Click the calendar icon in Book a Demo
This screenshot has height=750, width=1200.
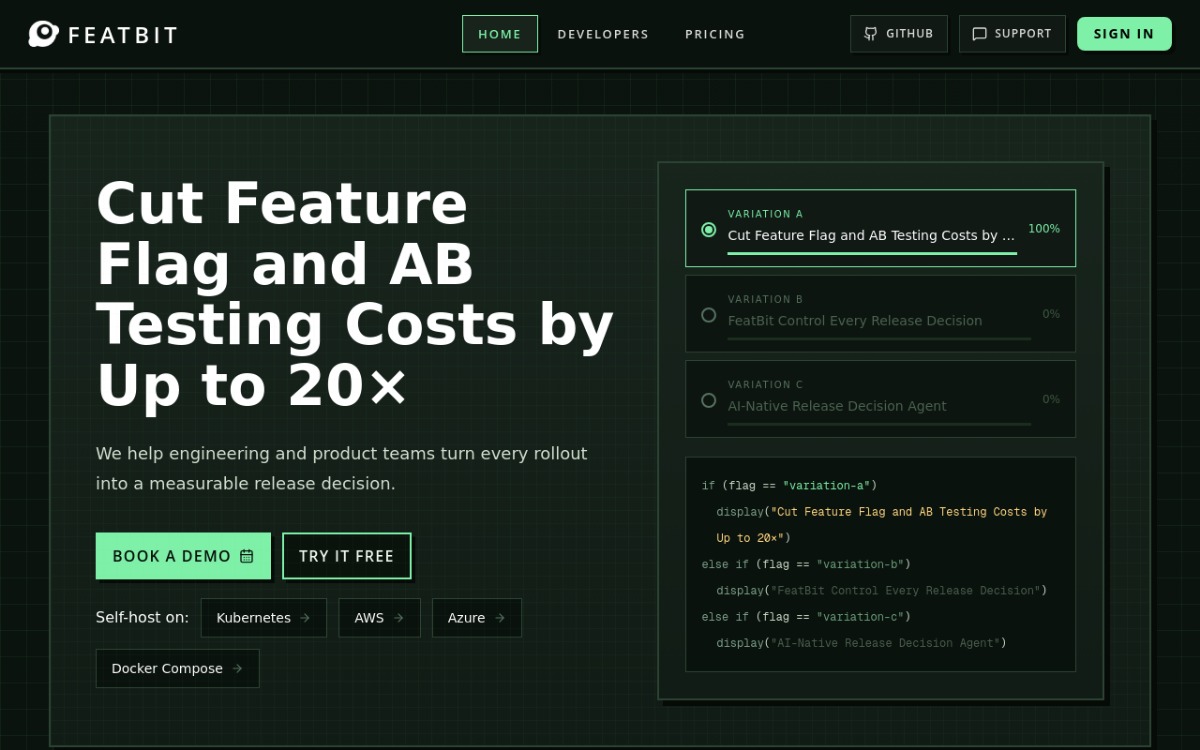pos(247,556)
